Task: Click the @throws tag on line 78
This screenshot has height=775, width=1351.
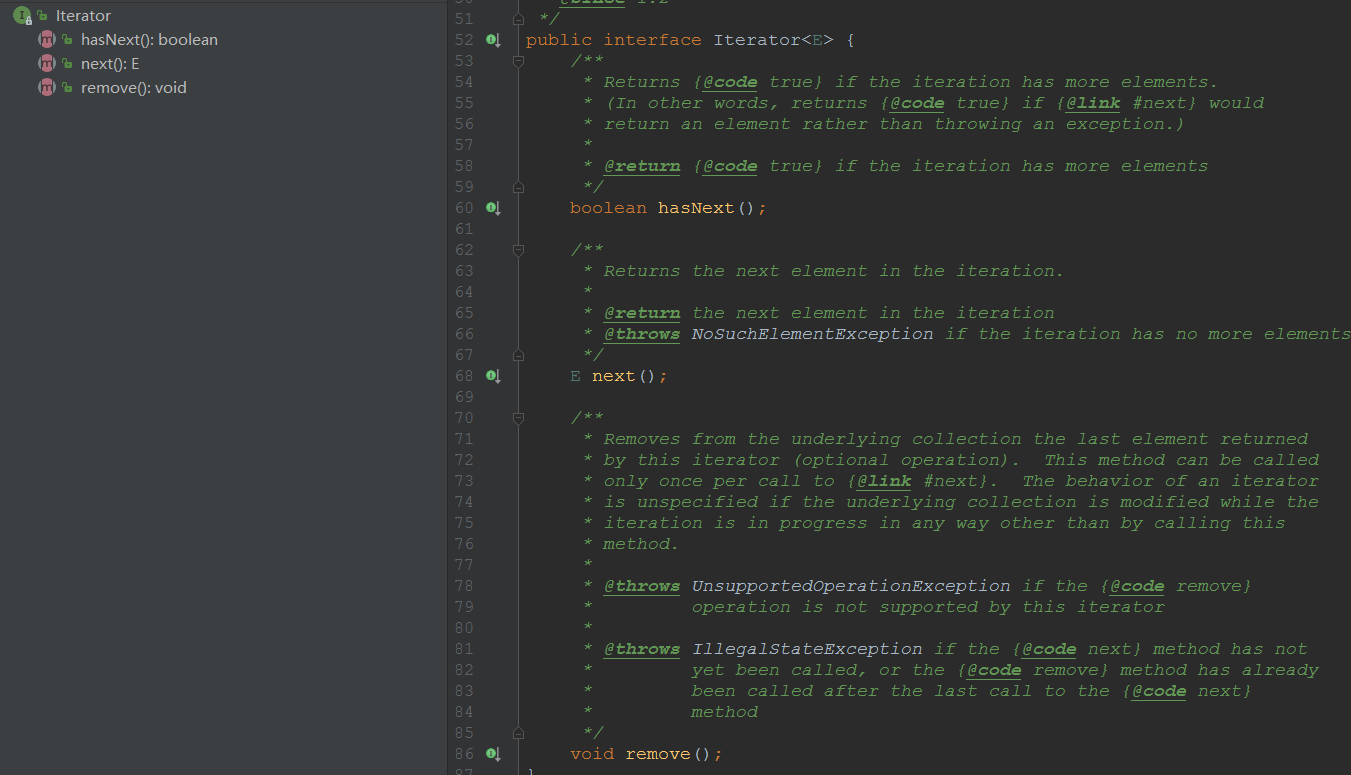Action: pyautogui.click(x=642, y=586)
